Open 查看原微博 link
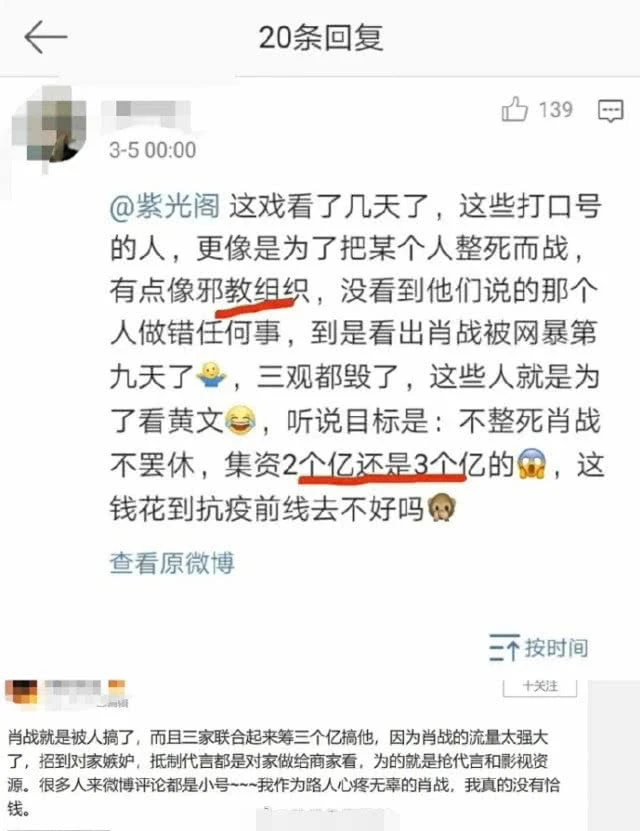Viewport: 640px width, 831px height. (x=172, y=563)
